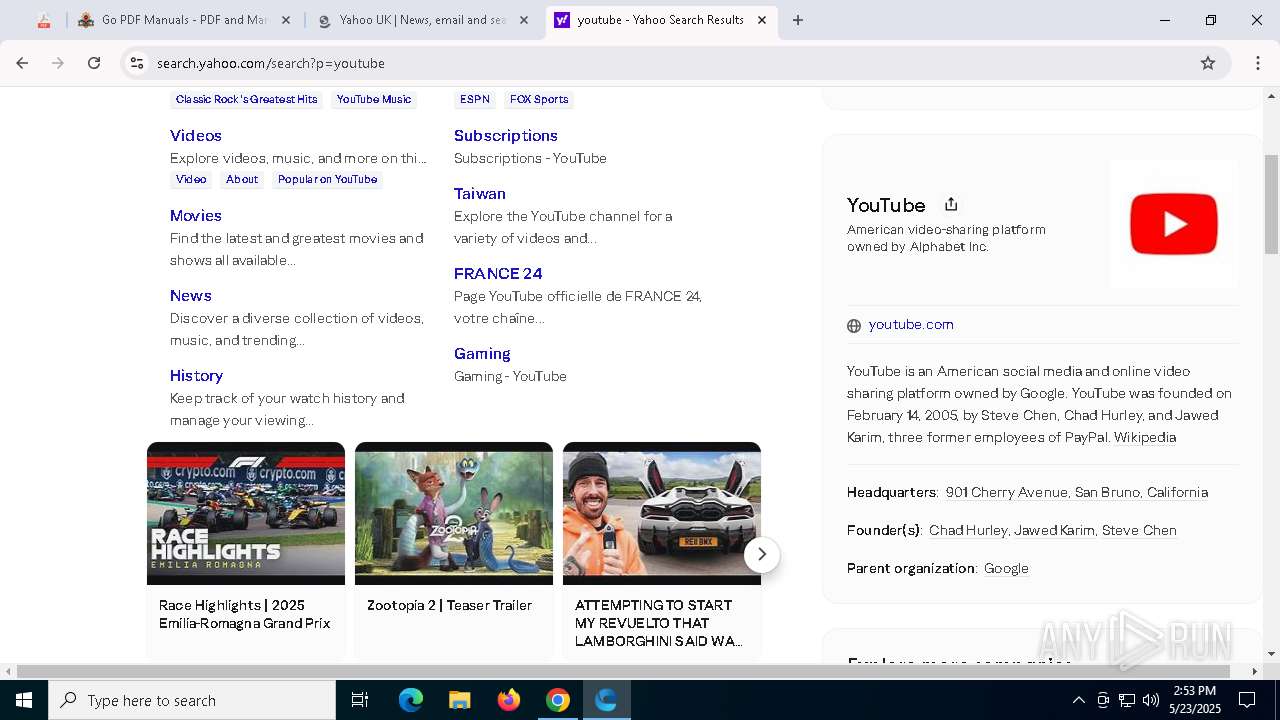Open the Videos link
Image resolution: width=1280 pixels, height=720 pixels.
pos(196,135)
